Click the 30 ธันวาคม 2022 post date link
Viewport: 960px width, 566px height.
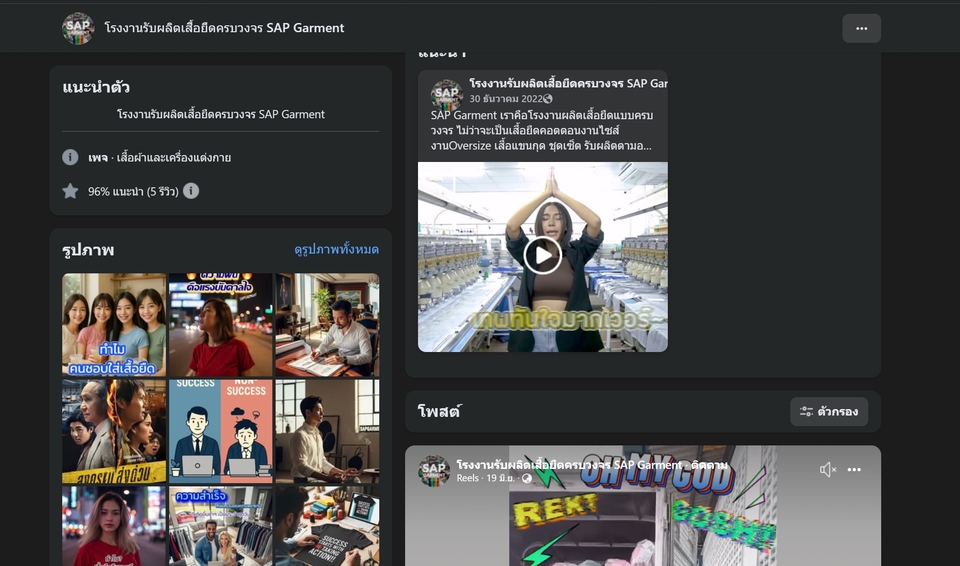pos(505,99)
